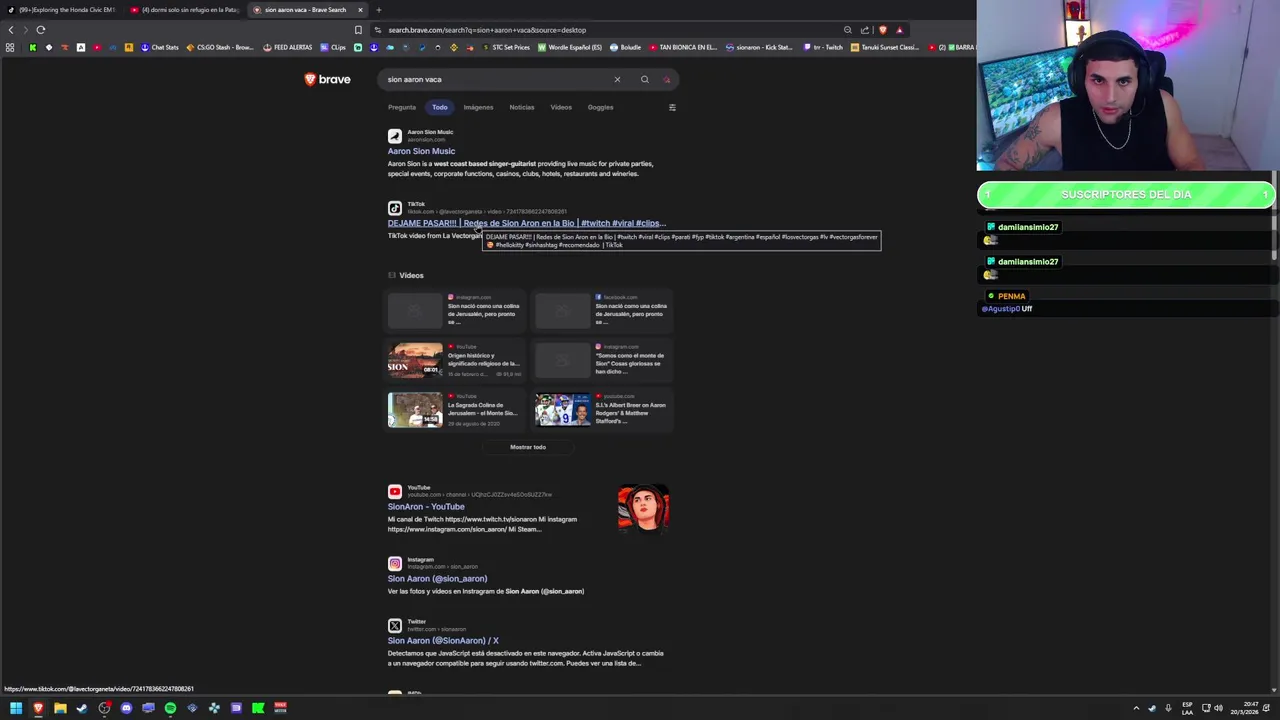Open TAN BIONICA bookmark
Viewport: 1280px width, 720px height.
coord(683,47)
